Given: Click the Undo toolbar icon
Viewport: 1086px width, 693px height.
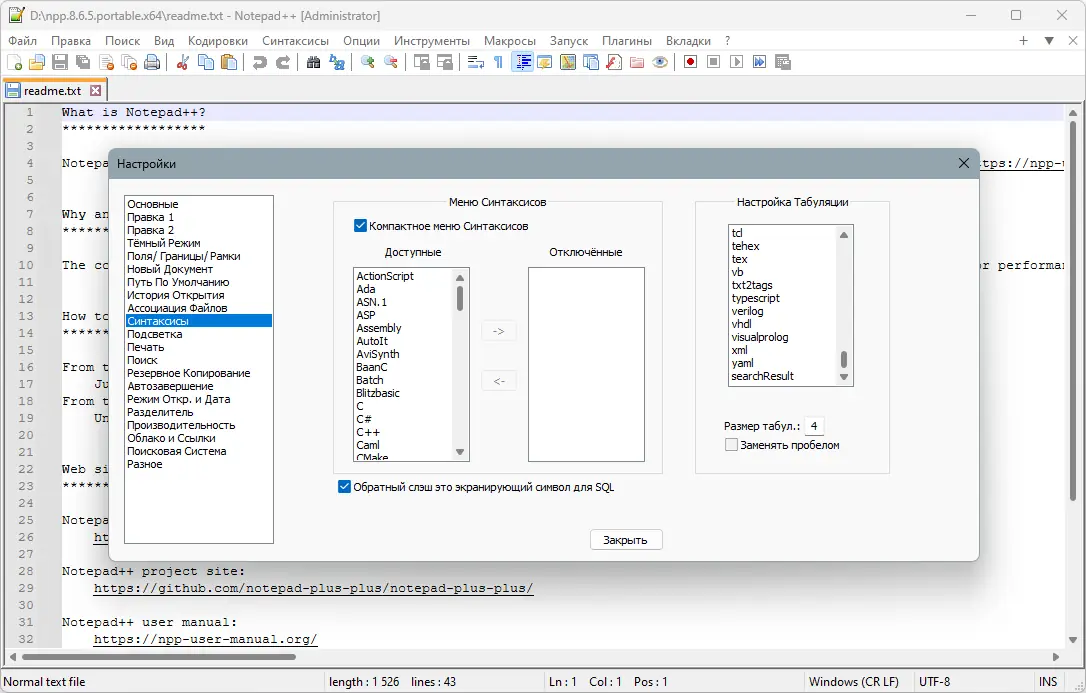Looking at the screenshot, I should (x=262, y=62).
